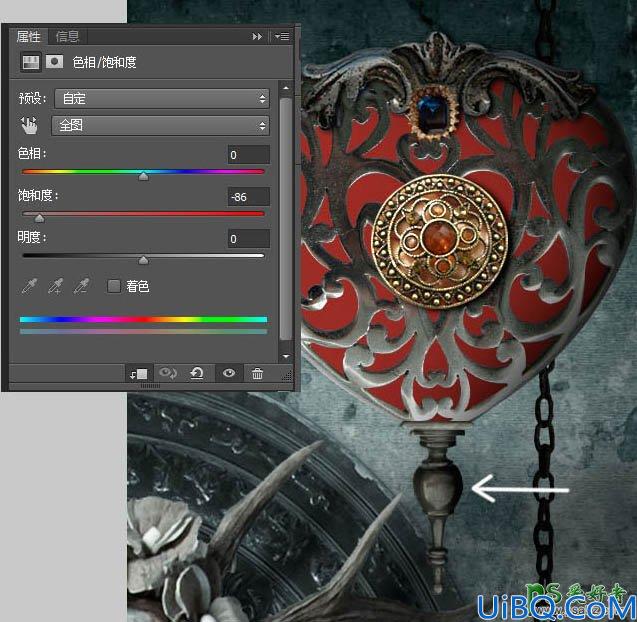Select the layer mask icon
Image resolution: width=637 pixels, height=622 pixels.
(54, 62)
